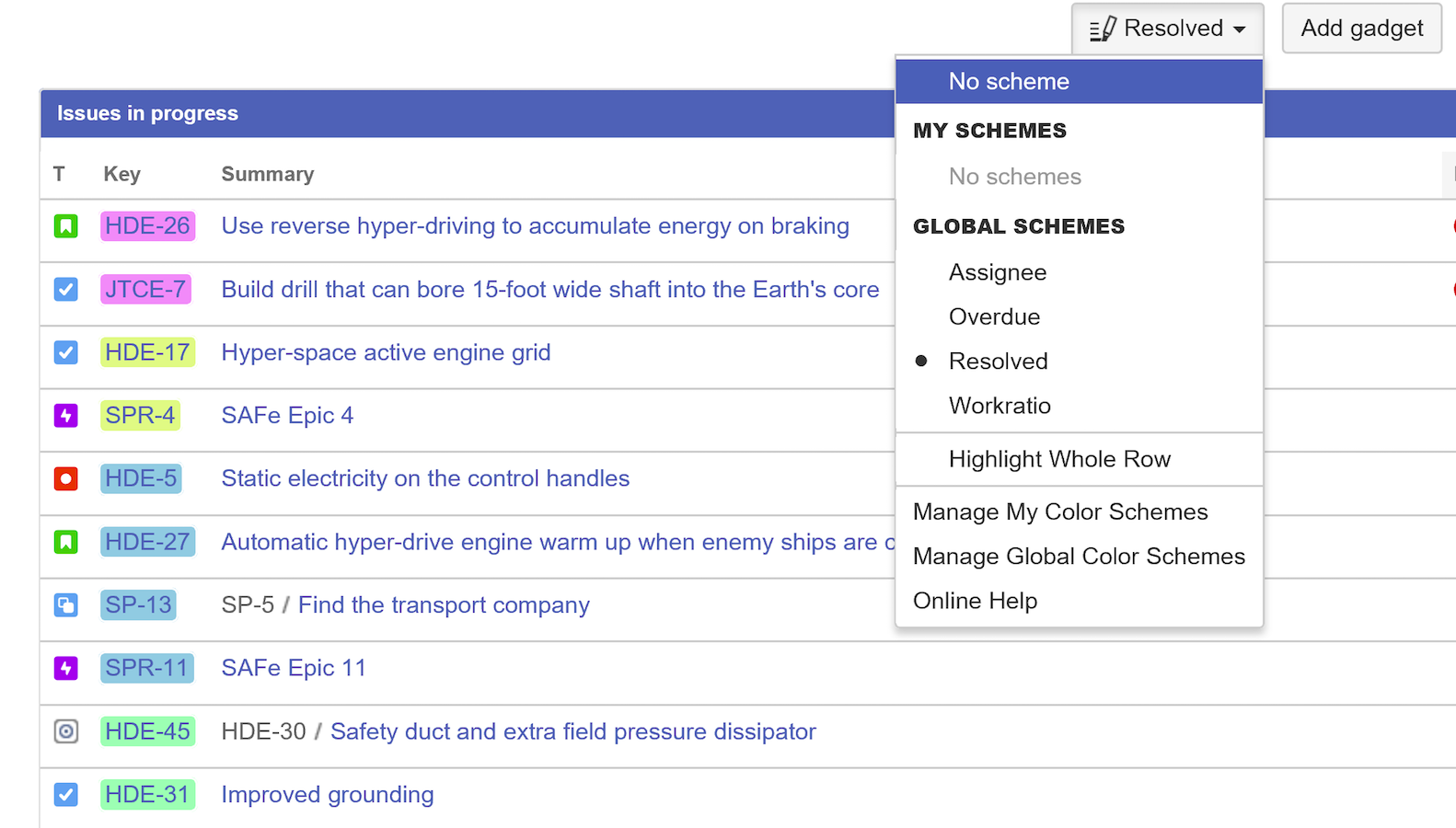Image resolution: width=1456 pixels, height=828 pixels.
Task: Choose the Overdue global scheme
Action: click(994, 317)
